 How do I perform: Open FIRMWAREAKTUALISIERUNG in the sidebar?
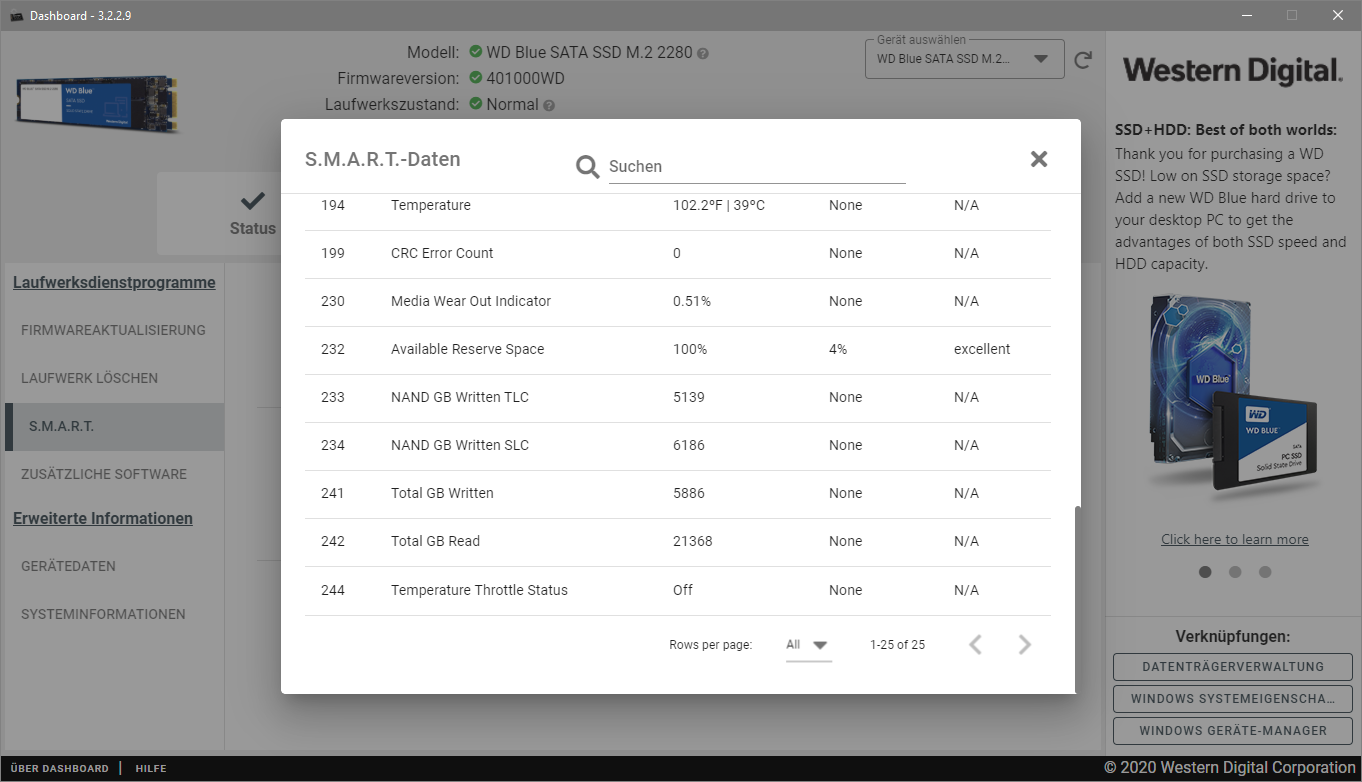pos(113,330)
